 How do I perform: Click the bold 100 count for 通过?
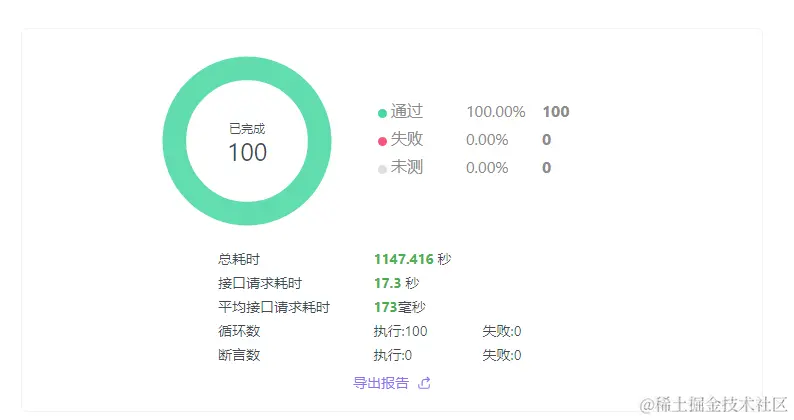tap(556, 111)
